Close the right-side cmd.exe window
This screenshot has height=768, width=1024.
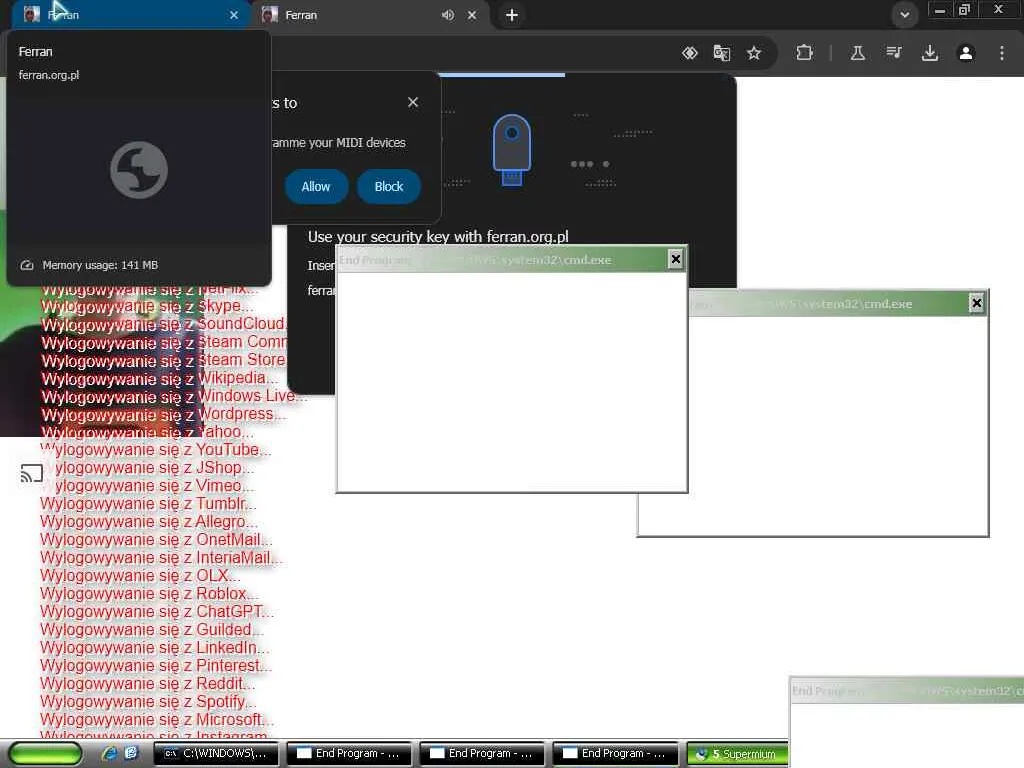tap(976, 303)
